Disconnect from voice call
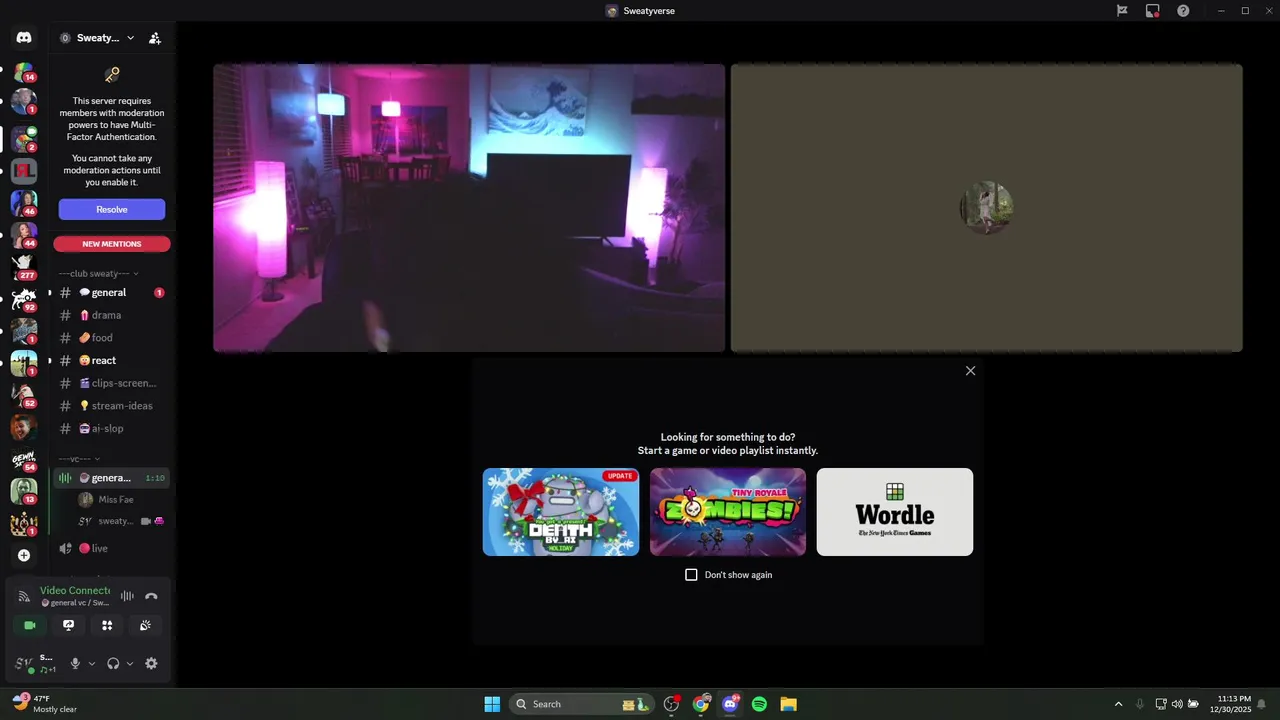The image size is (1280, 720). tap(151, 596)
